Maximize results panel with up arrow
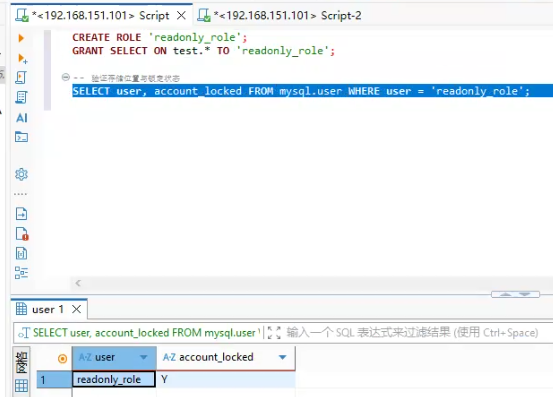The height and width of the screenshot is (397, 553). (505, 294)
